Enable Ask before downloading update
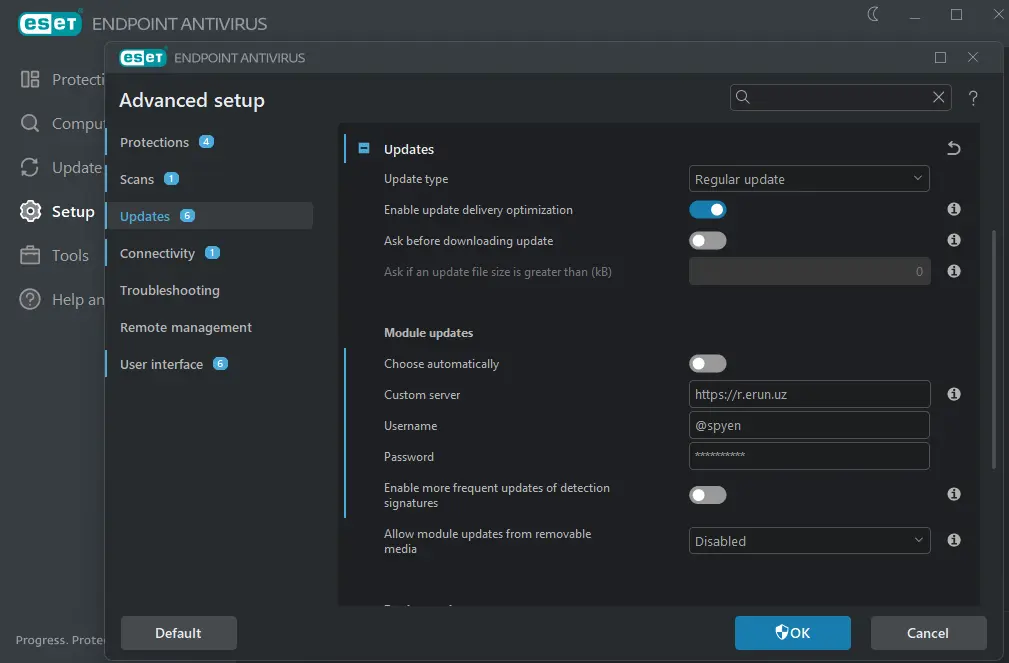 click(x=708, y=241)
